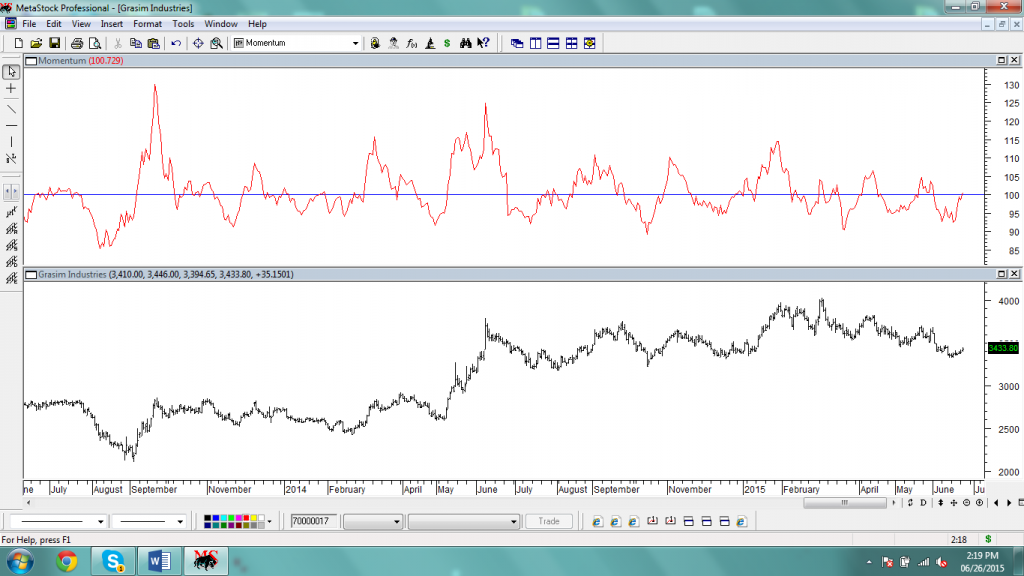This screenshot has width=1024, height=576.
Task: Select the horizontal line drawing tool
Action: point(11,125)
